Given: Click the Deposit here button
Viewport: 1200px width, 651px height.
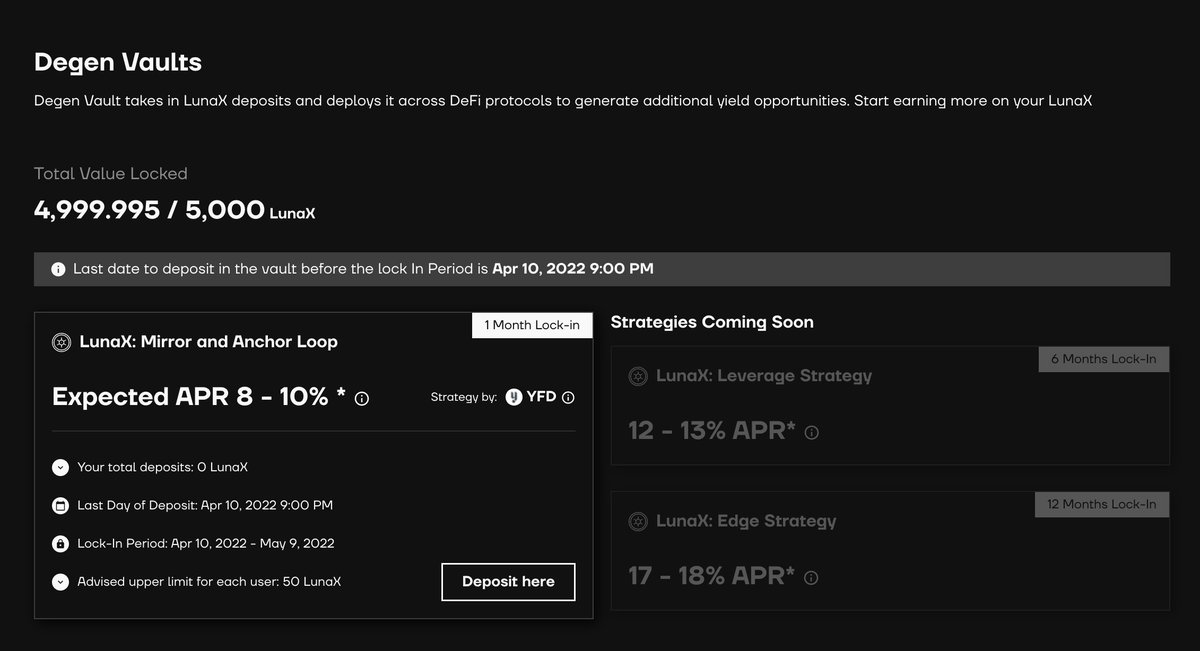Looking at the screenshot, I should tap(508, 582).
